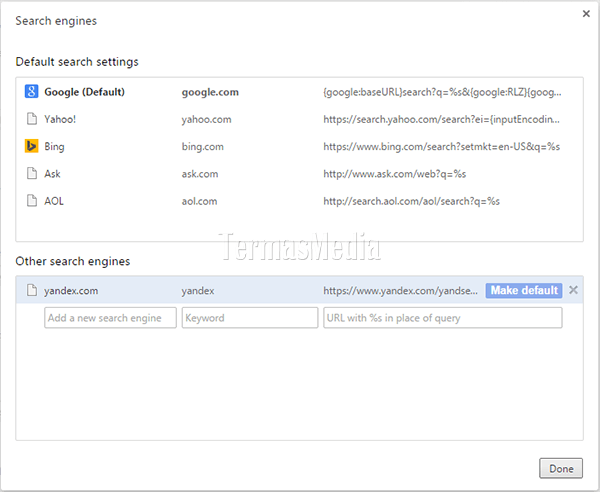Click the ask.com keyword
The image size is (600, 492).
[200, 174]
